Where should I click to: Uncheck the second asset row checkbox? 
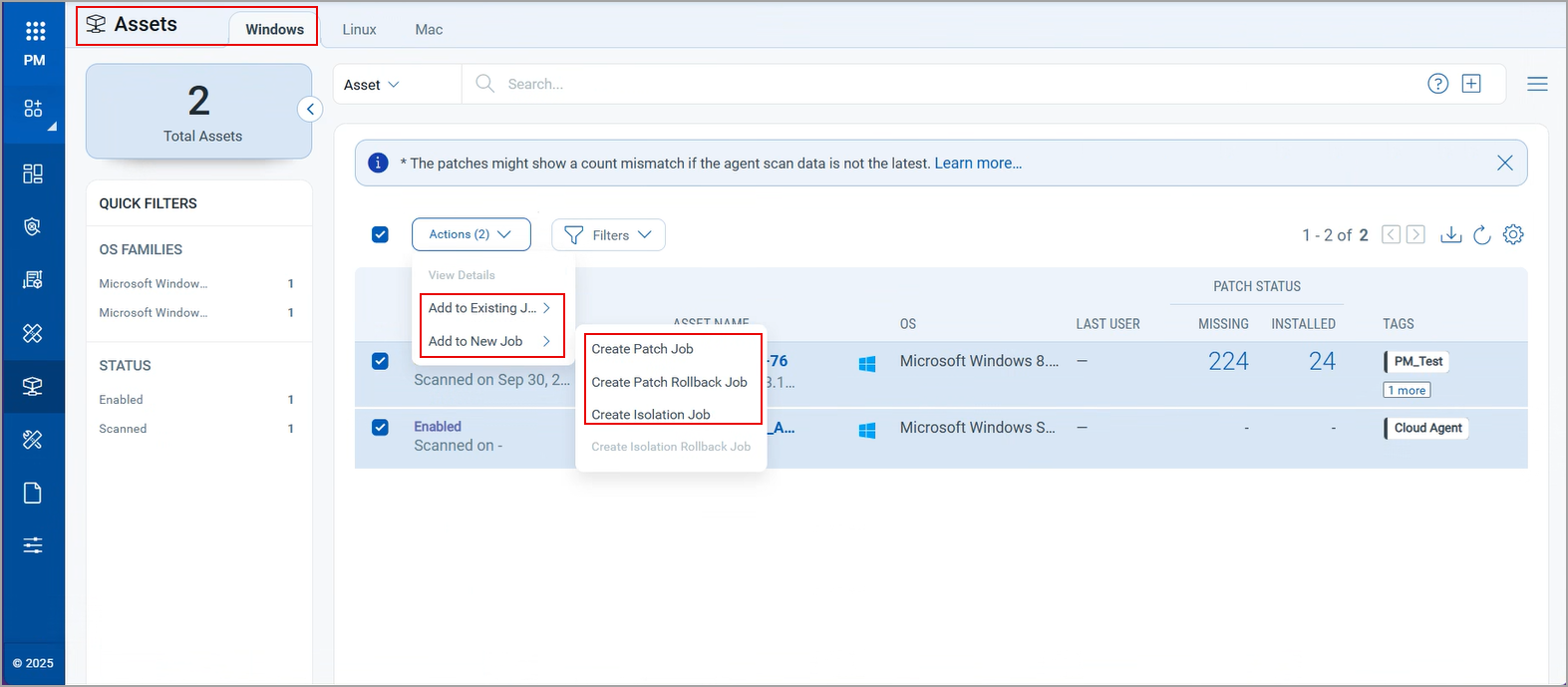click(x=380, y=427)
